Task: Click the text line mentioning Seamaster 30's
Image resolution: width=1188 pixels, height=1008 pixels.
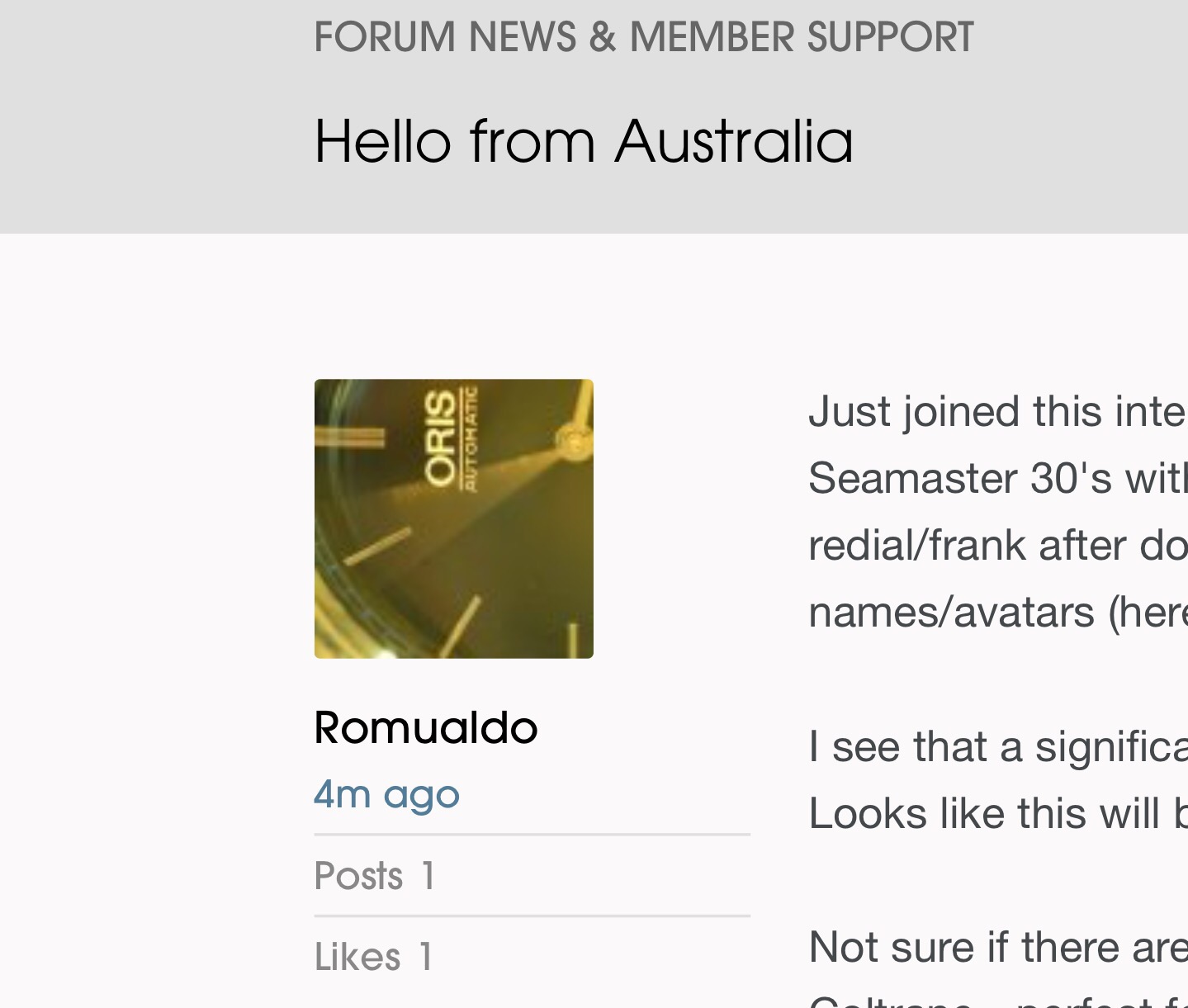Action: (996, 478)
